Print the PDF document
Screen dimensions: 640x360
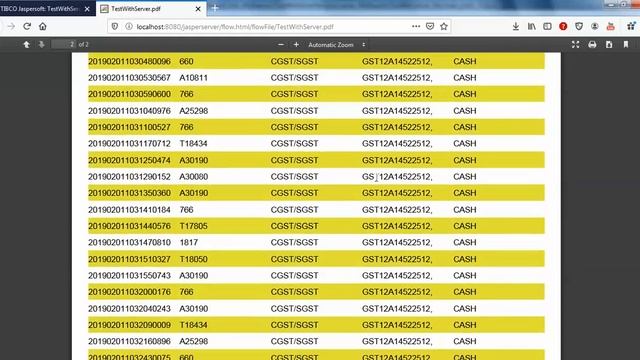click(x=592, y=44)
